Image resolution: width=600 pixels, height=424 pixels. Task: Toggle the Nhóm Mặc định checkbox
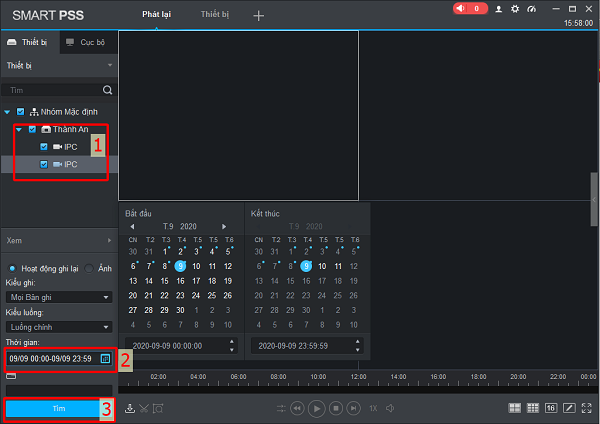point(20,111)
